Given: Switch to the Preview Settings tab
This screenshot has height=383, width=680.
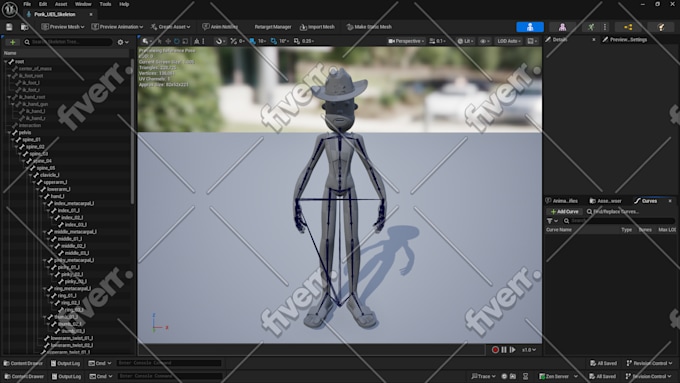Looking at the screenshot, I should click(625, 39).
